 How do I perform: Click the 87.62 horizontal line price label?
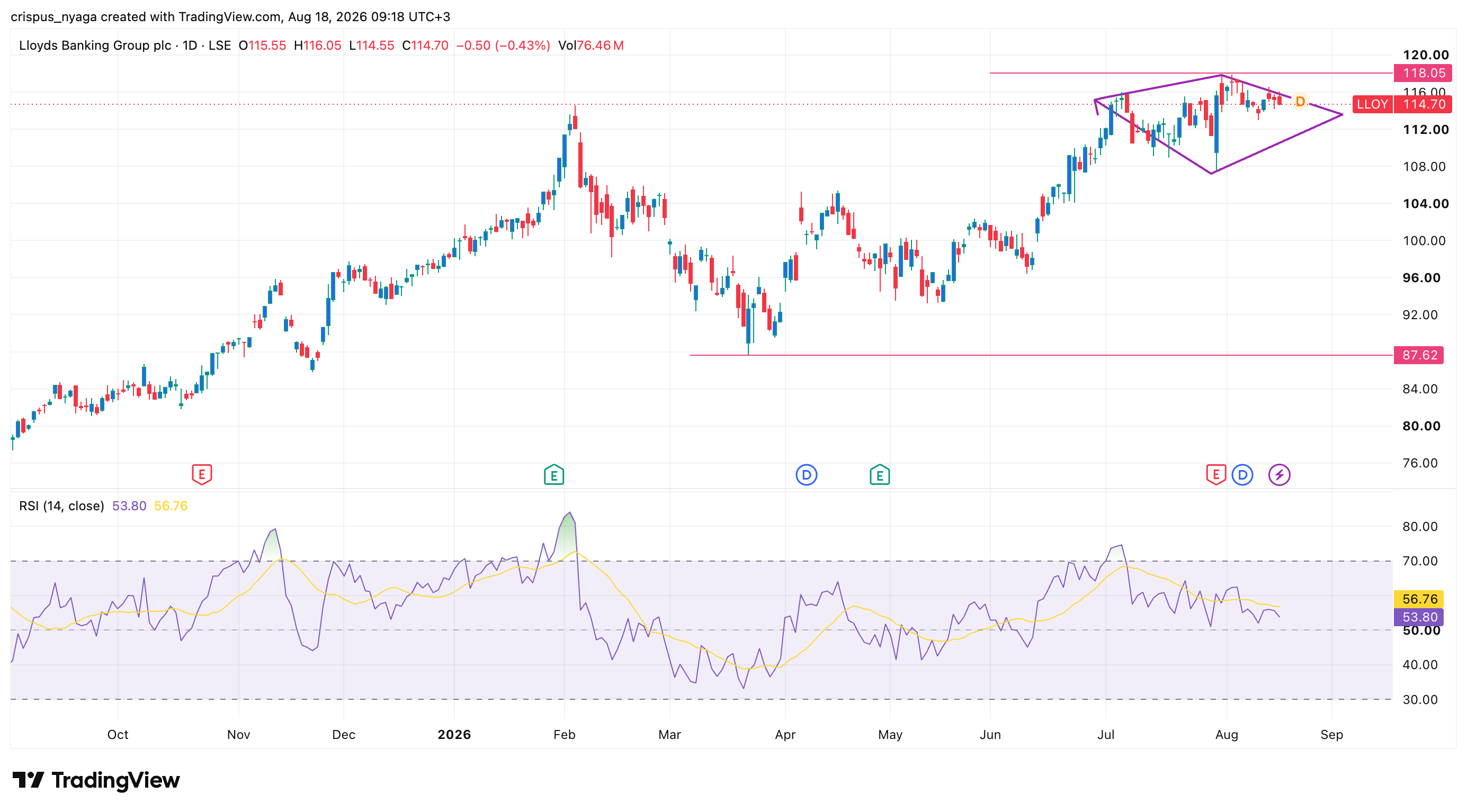pos(1419,355)
